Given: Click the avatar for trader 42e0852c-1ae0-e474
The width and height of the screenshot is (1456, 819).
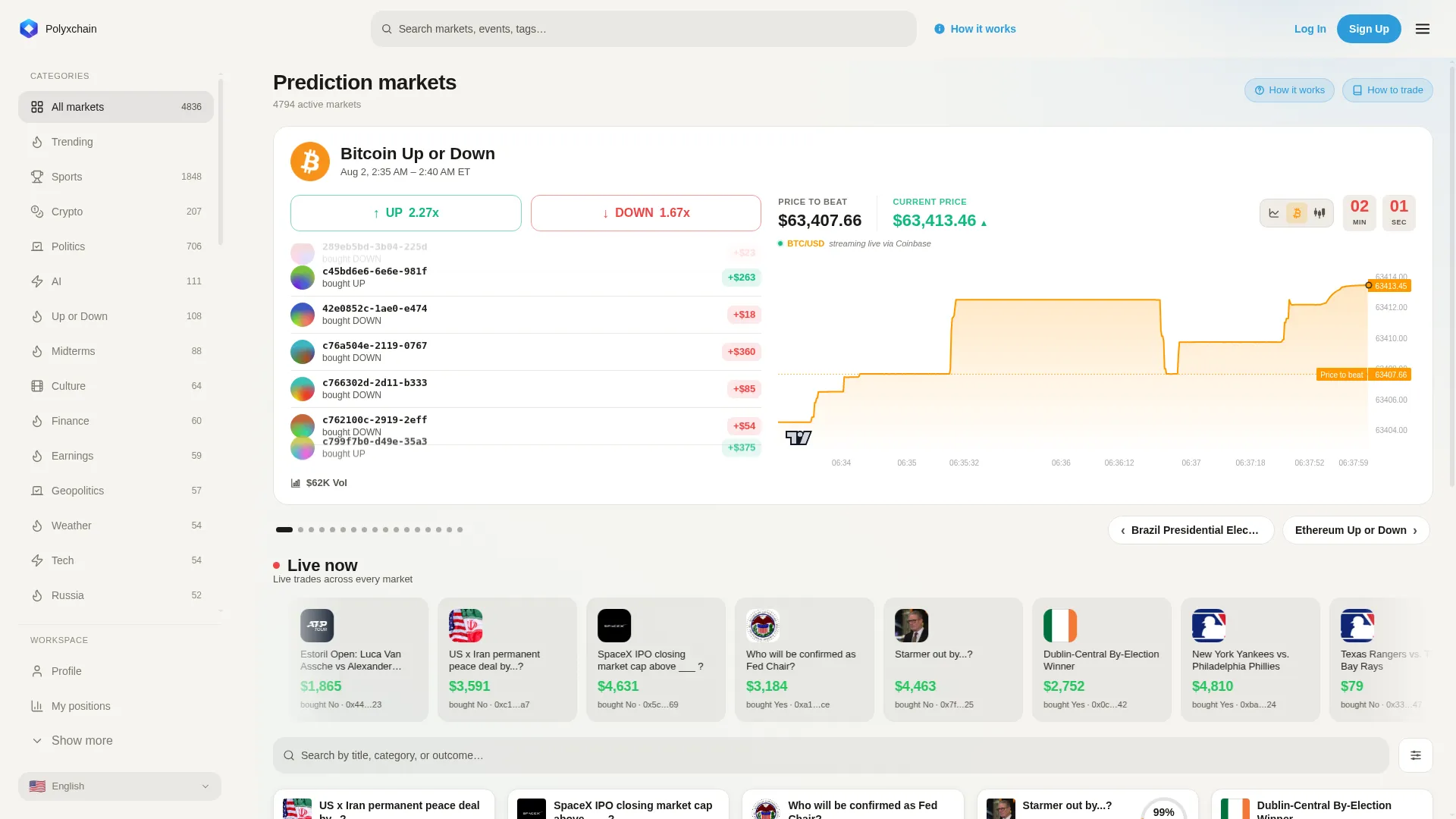Looking at the screenshot, I should coord(303,315).
